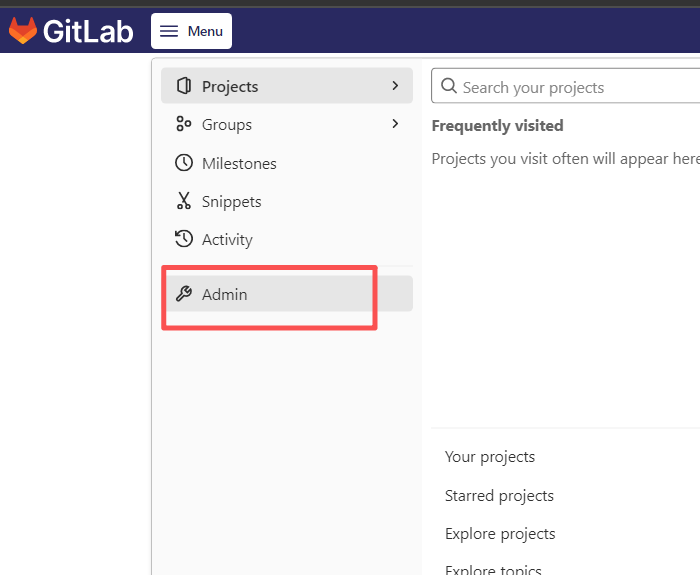This screenshot has width=700, height=575.
Task: Go to the Admin area
Action: coord(287,294)
